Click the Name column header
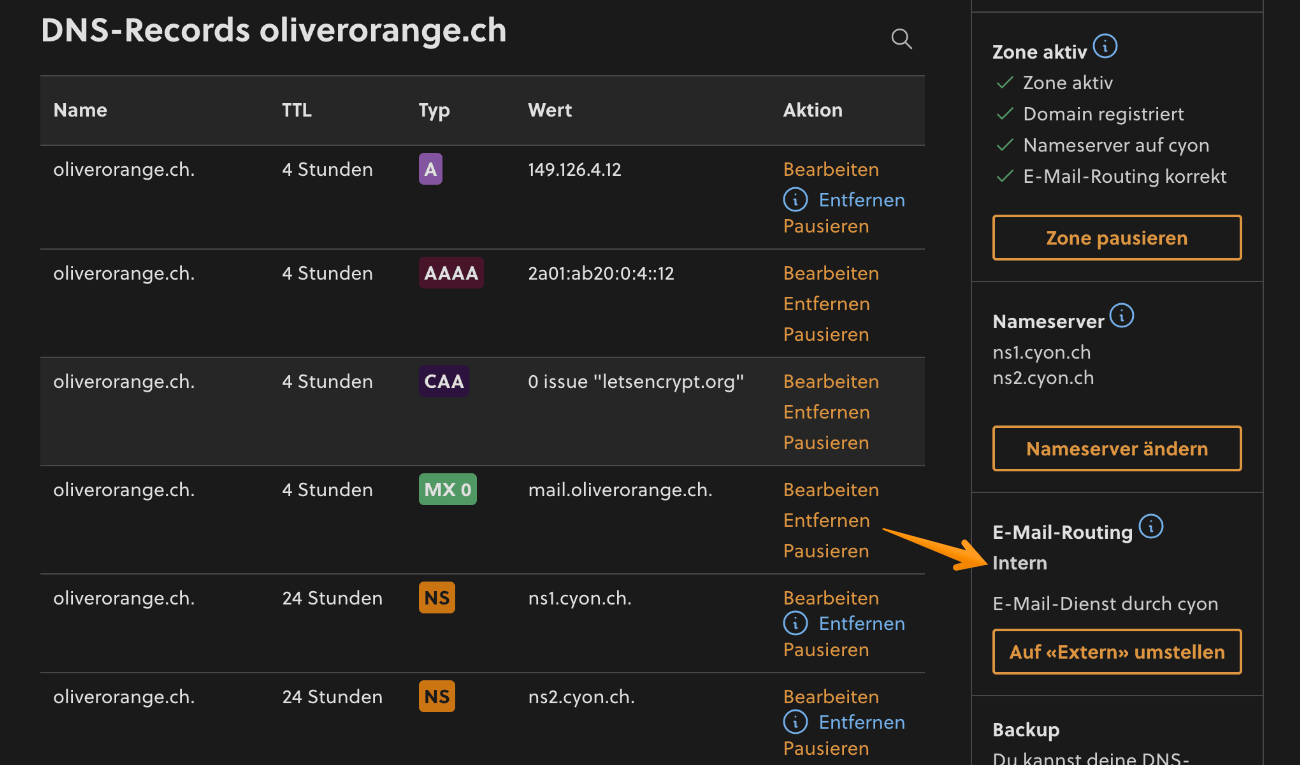 80,110
